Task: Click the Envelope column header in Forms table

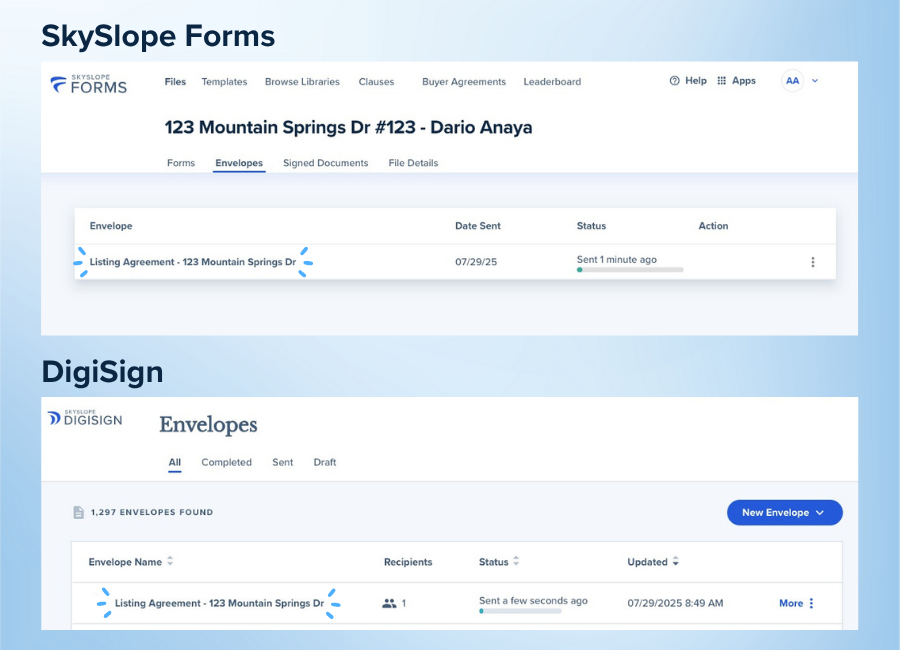Action: 111,226
